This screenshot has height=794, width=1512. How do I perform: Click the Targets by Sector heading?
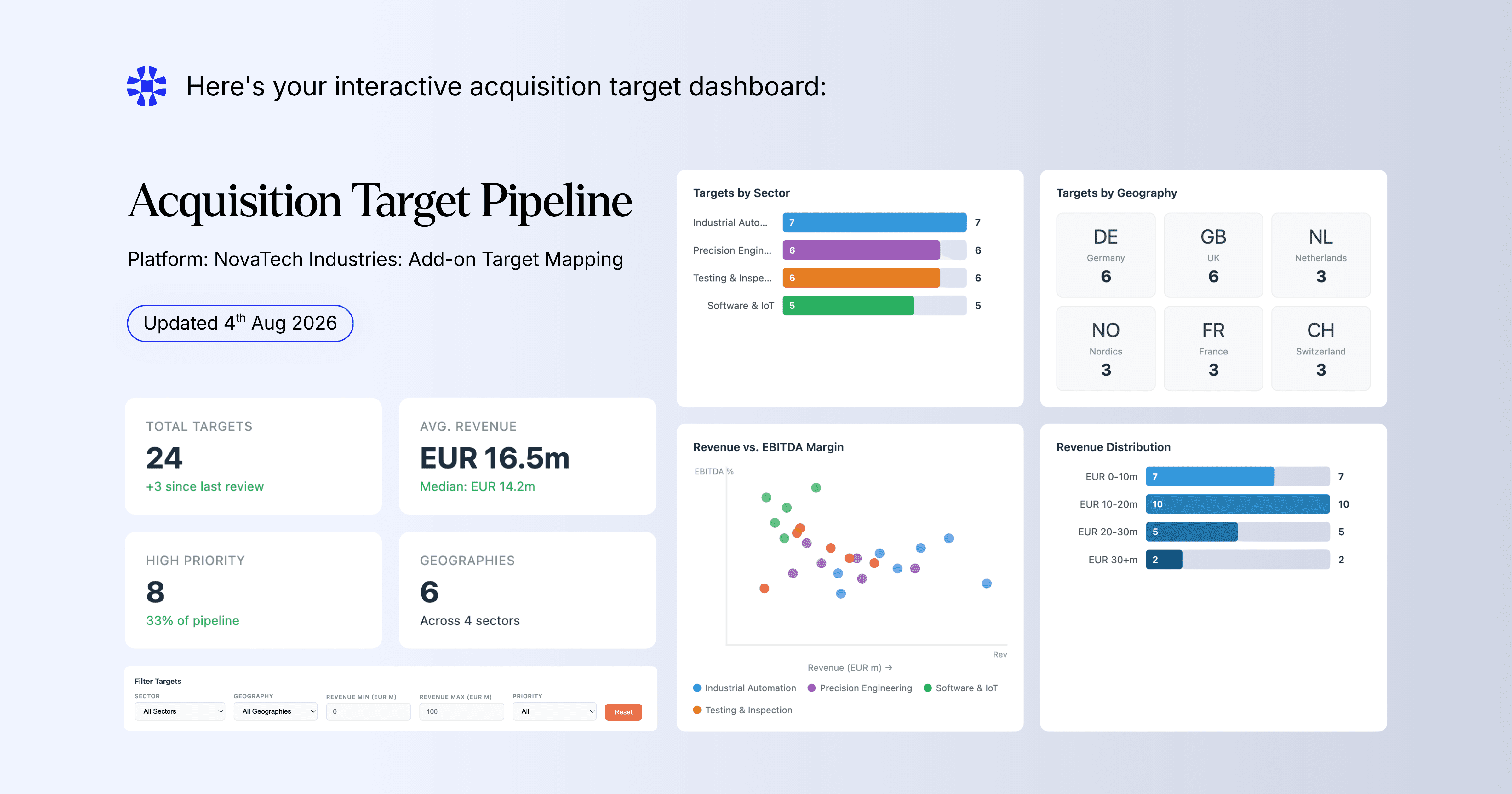pyautogui.click(x=741, y=193)
